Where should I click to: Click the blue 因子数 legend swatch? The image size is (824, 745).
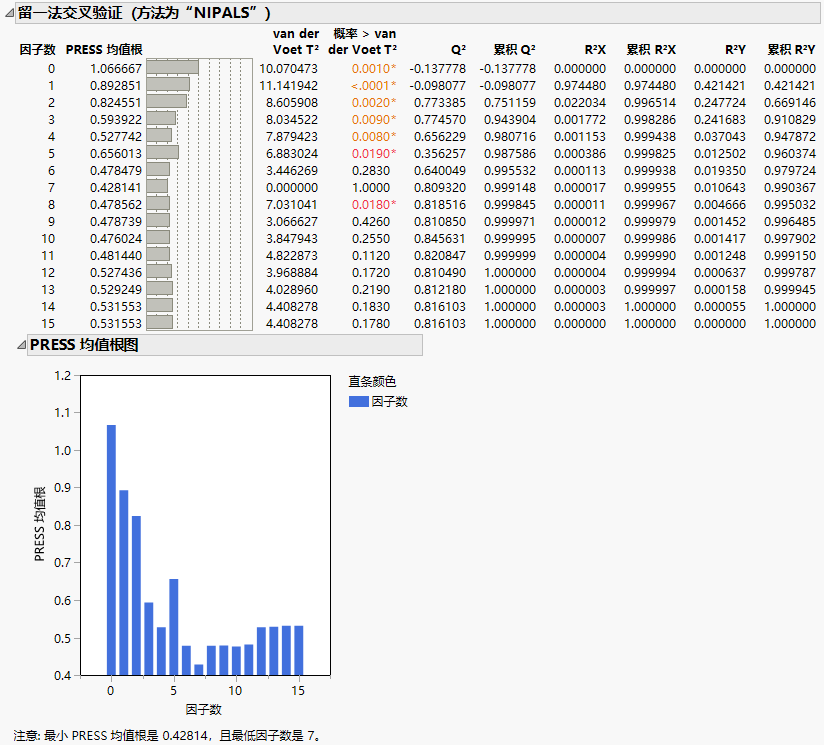[358, 402]
